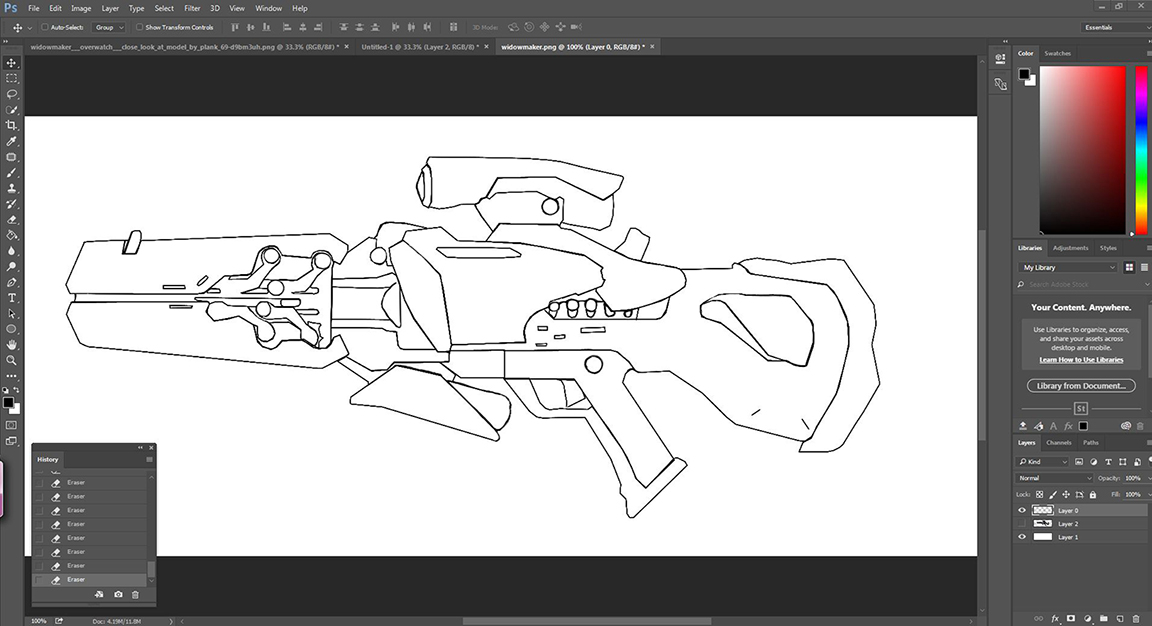Close the widowmaker.png document tab
The height and width of the screenshot is (626, 1152).
652,46
